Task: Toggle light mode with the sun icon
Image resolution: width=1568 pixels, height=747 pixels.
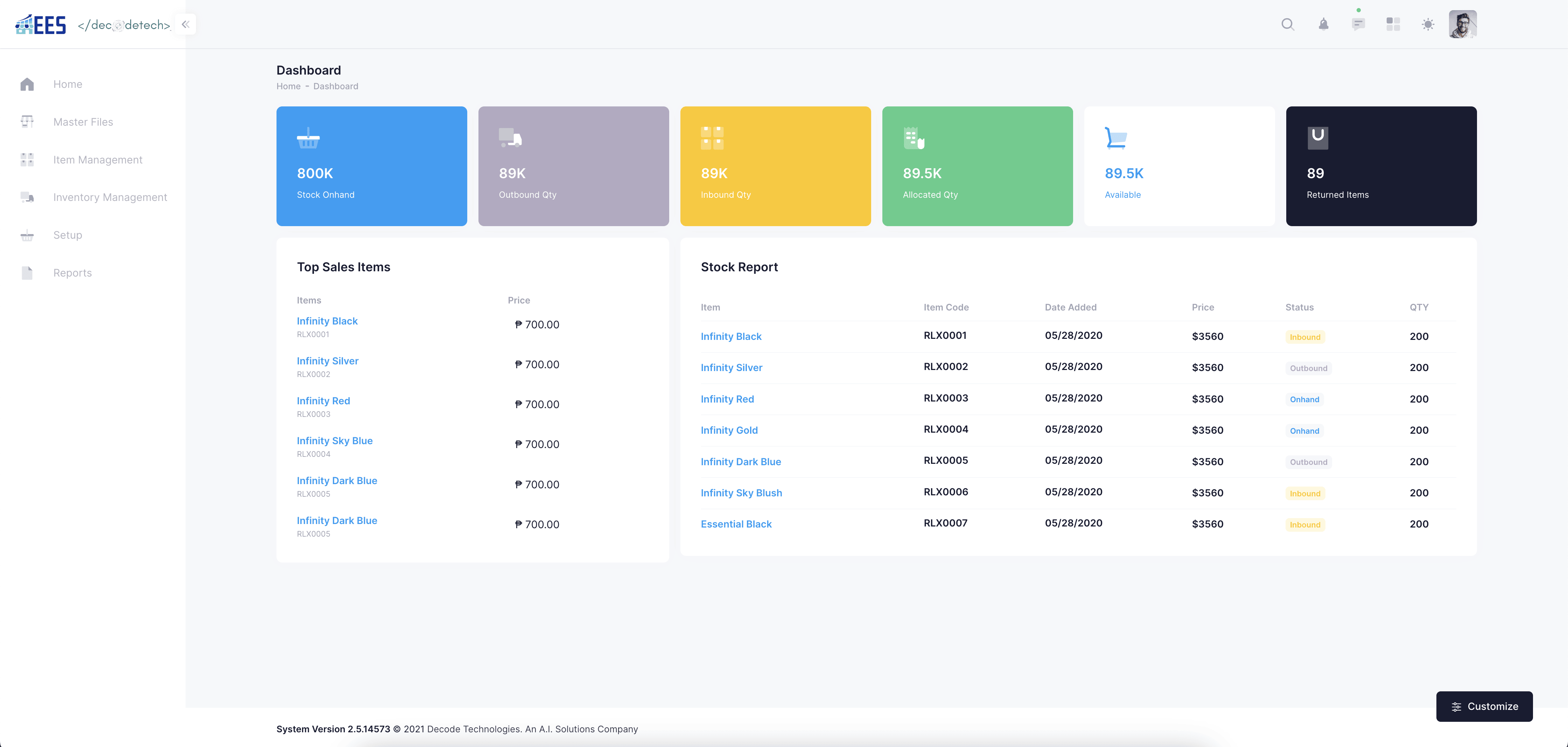Action: pyautogui.click(x=1427, y=25)
